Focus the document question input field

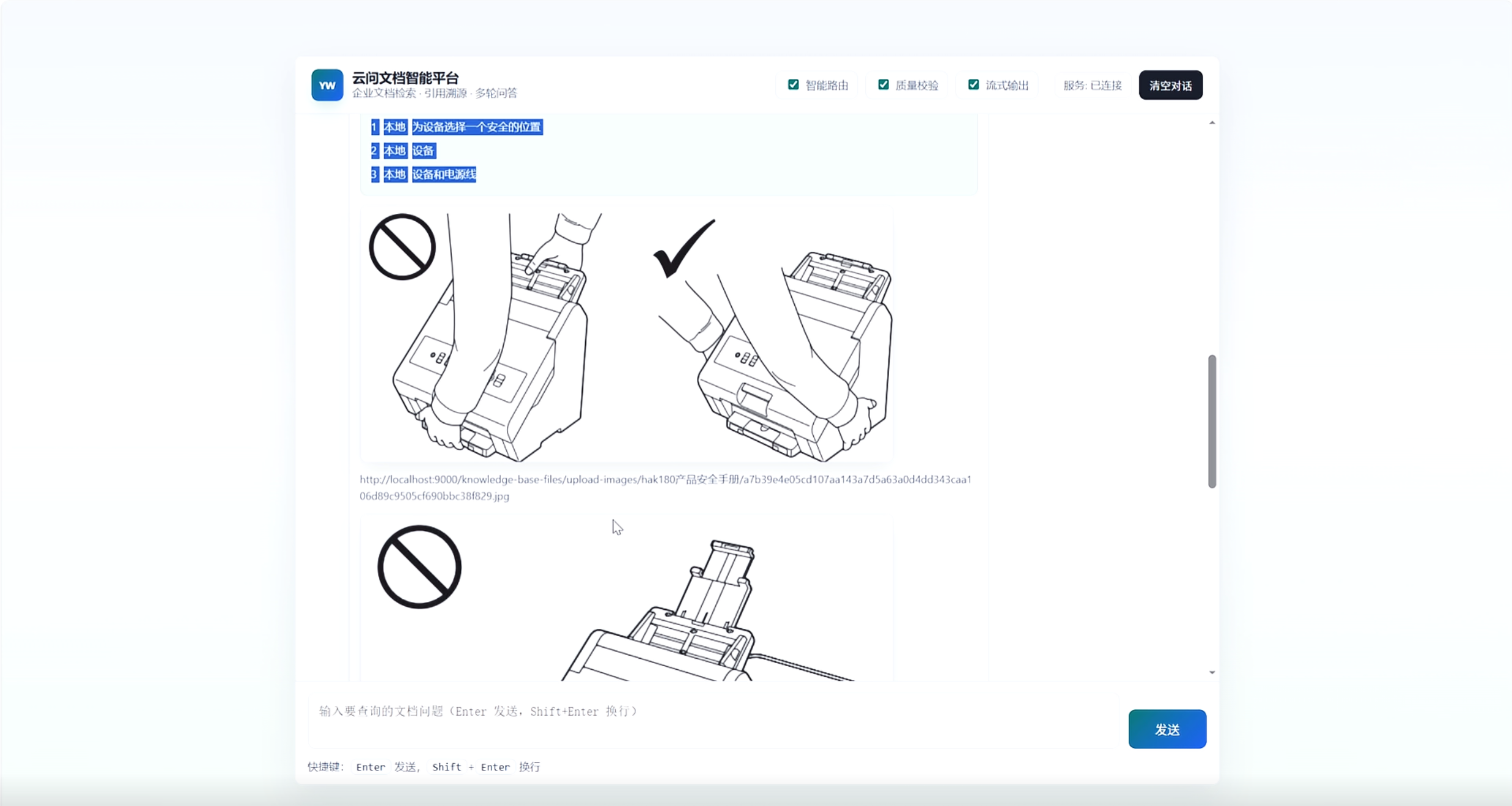[714, 722]
